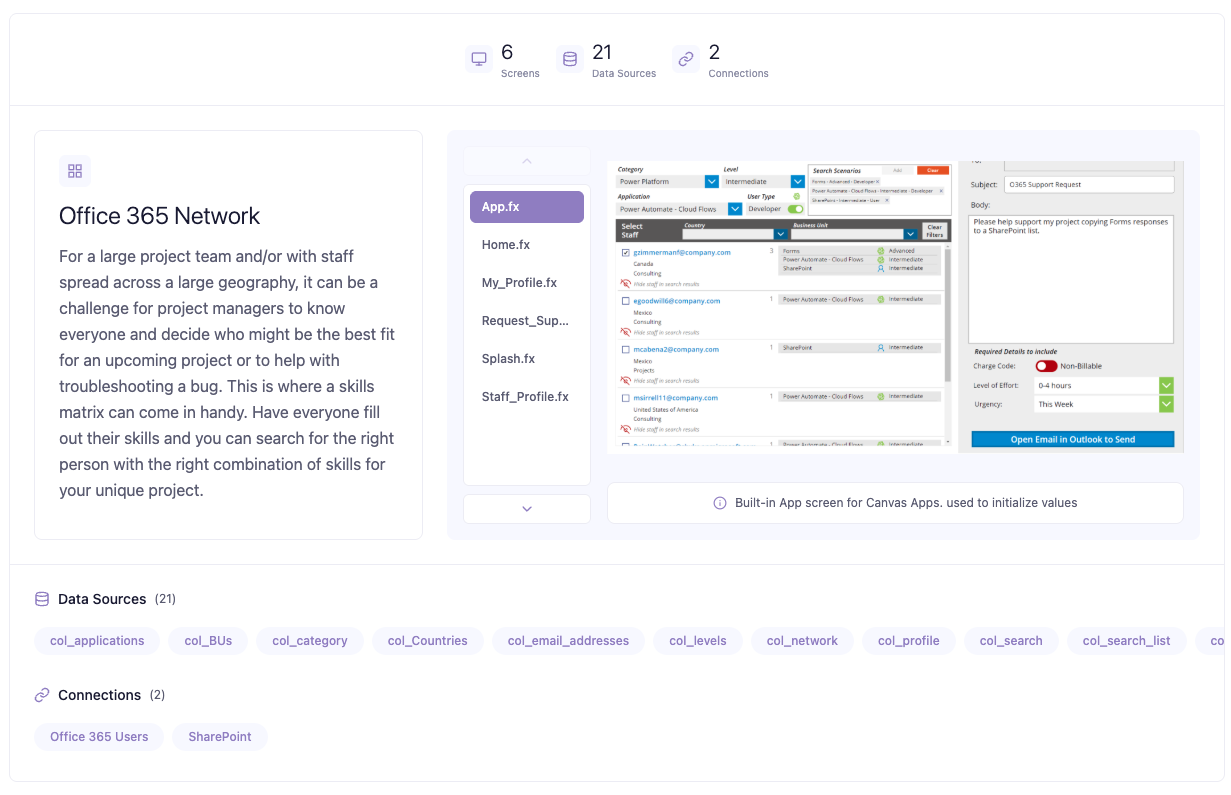Click the up chevron above the screens list
This screenshot has height=795, width=1231.
[527, 161]
